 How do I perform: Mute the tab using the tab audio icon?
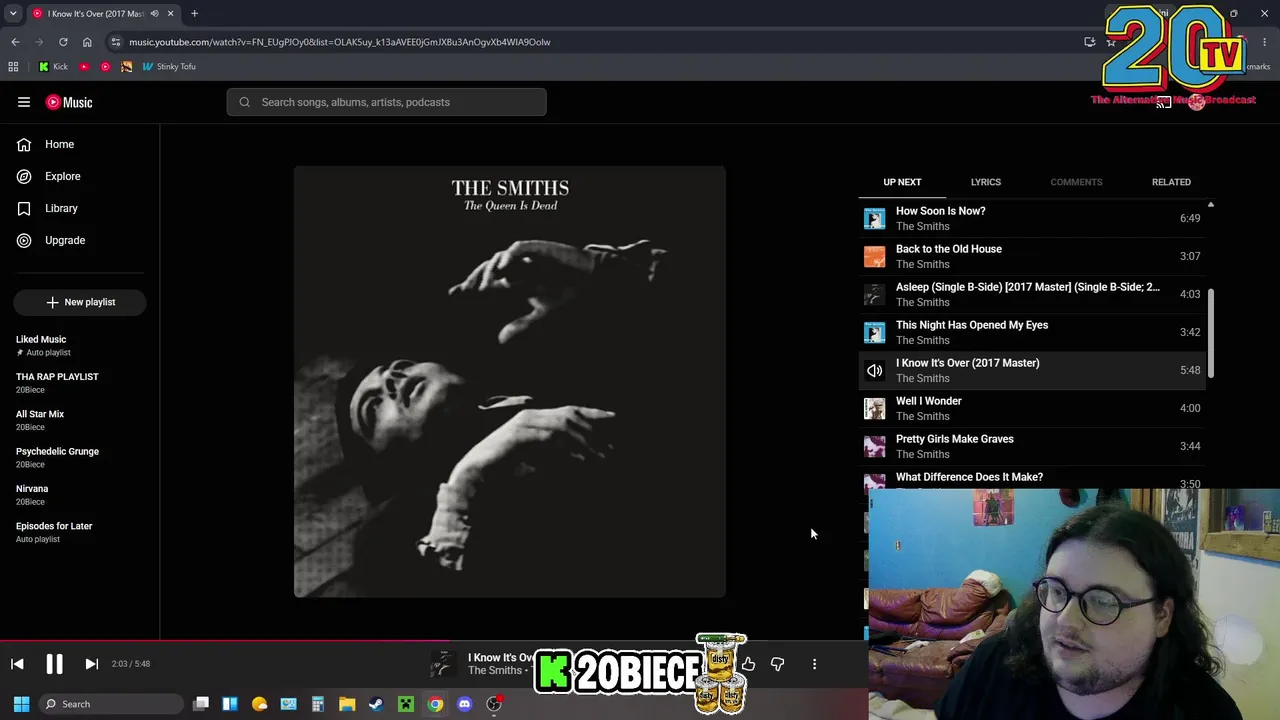(154, 14)
